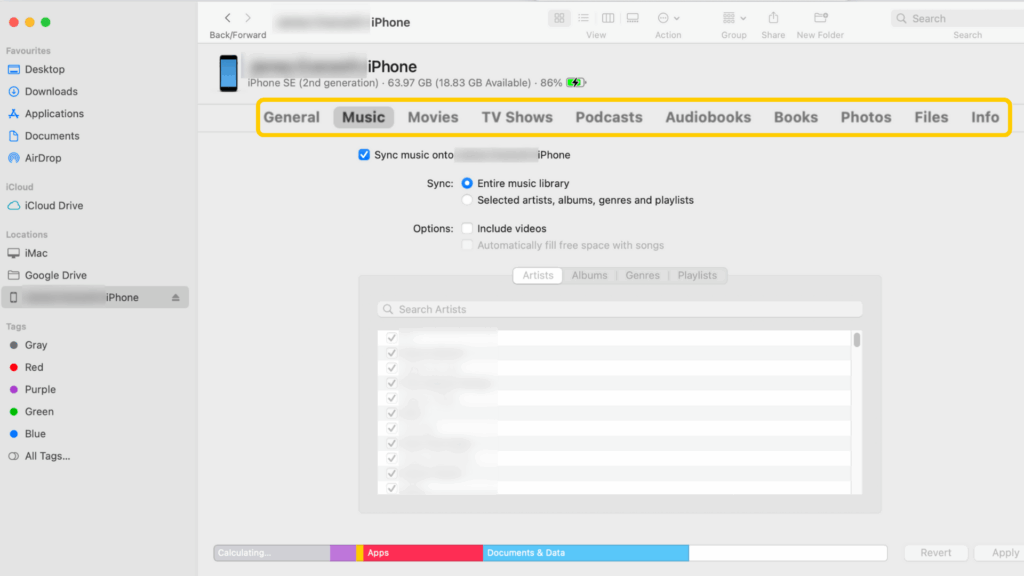
Task: Click inside the Search Artists field
Action: (x=620, y=309)
